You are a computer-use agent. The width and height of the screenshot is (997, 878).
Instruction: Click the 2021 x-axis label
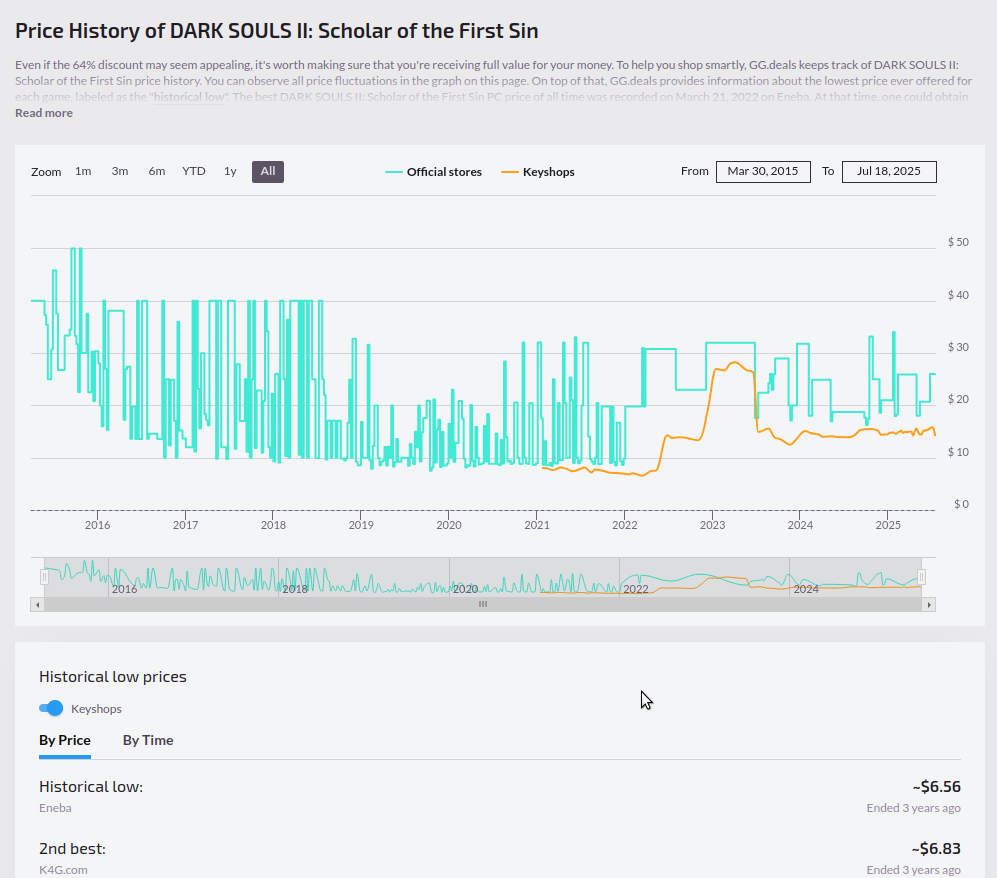click(x=537, y=525)
